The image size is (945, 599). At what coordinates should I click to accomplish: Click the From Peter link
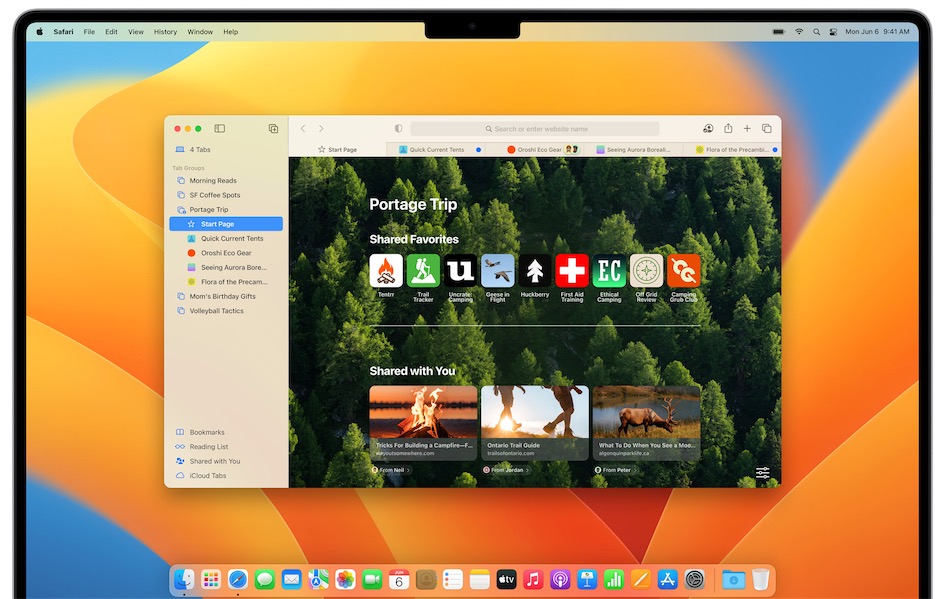(616, 470)
